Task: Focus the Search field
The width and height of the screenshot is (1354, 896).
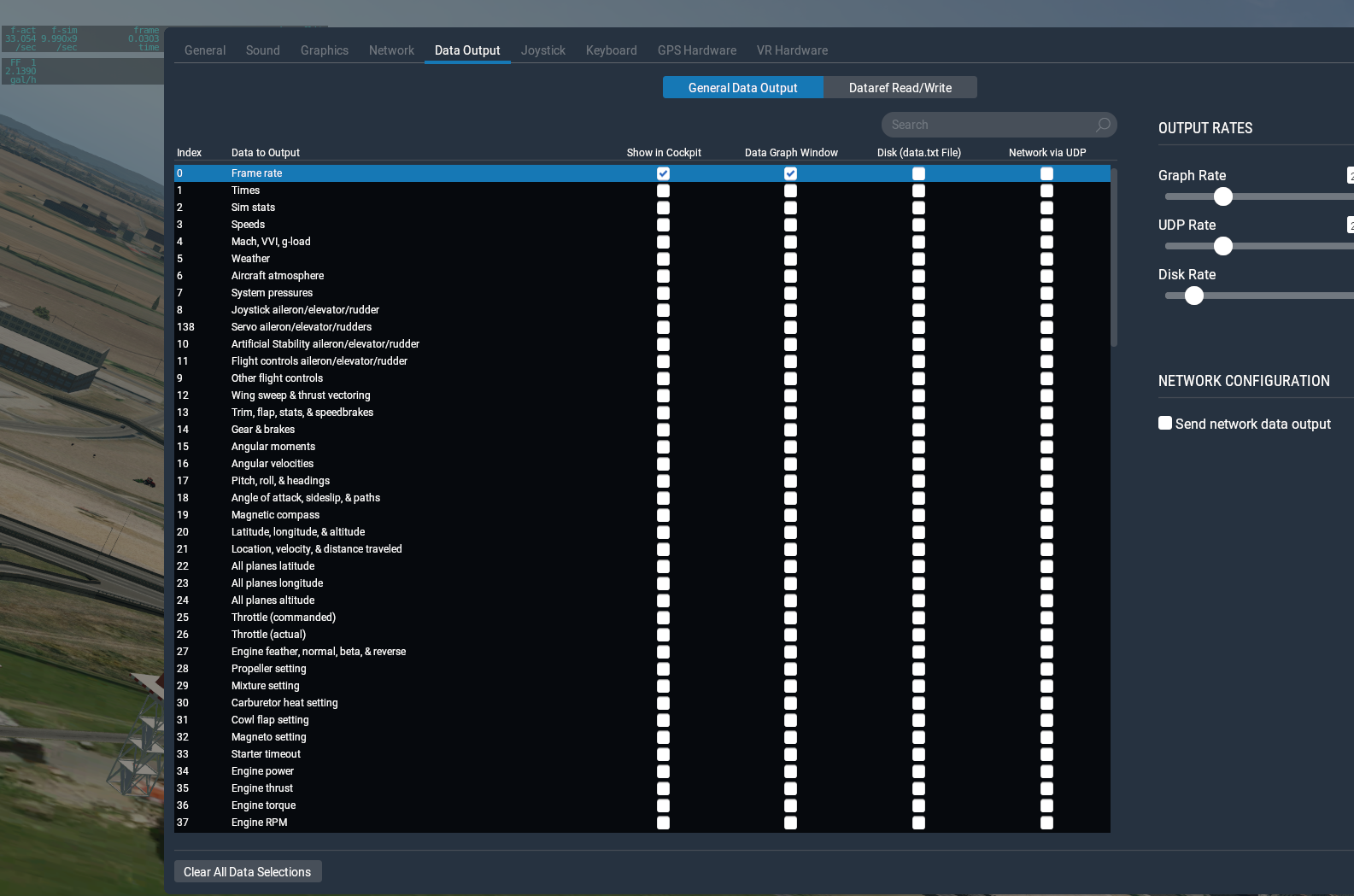Action: [x=999, y=125]
